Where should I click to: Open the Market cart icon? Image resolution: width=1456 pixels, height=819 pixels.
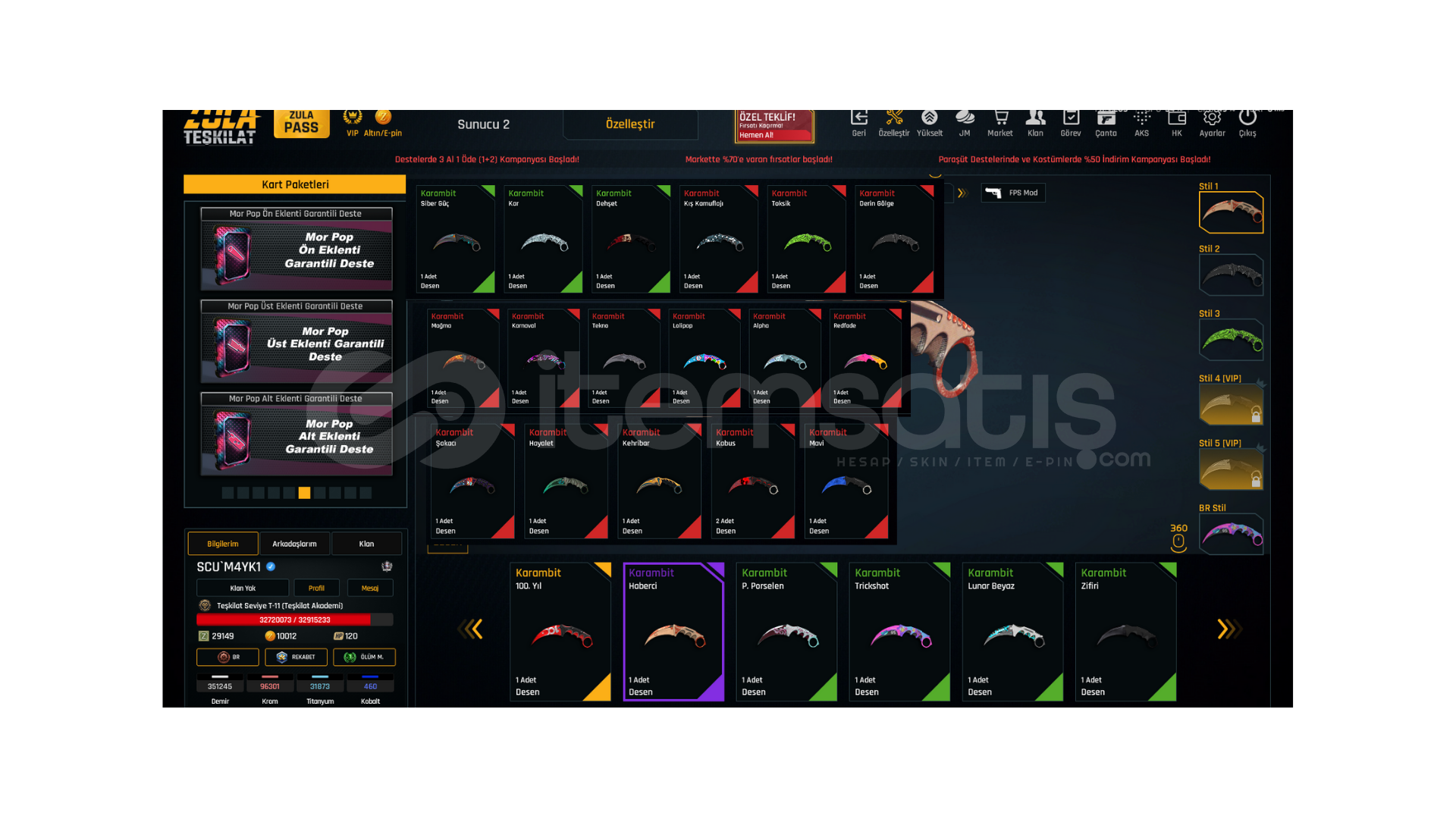click(1000, 118)
